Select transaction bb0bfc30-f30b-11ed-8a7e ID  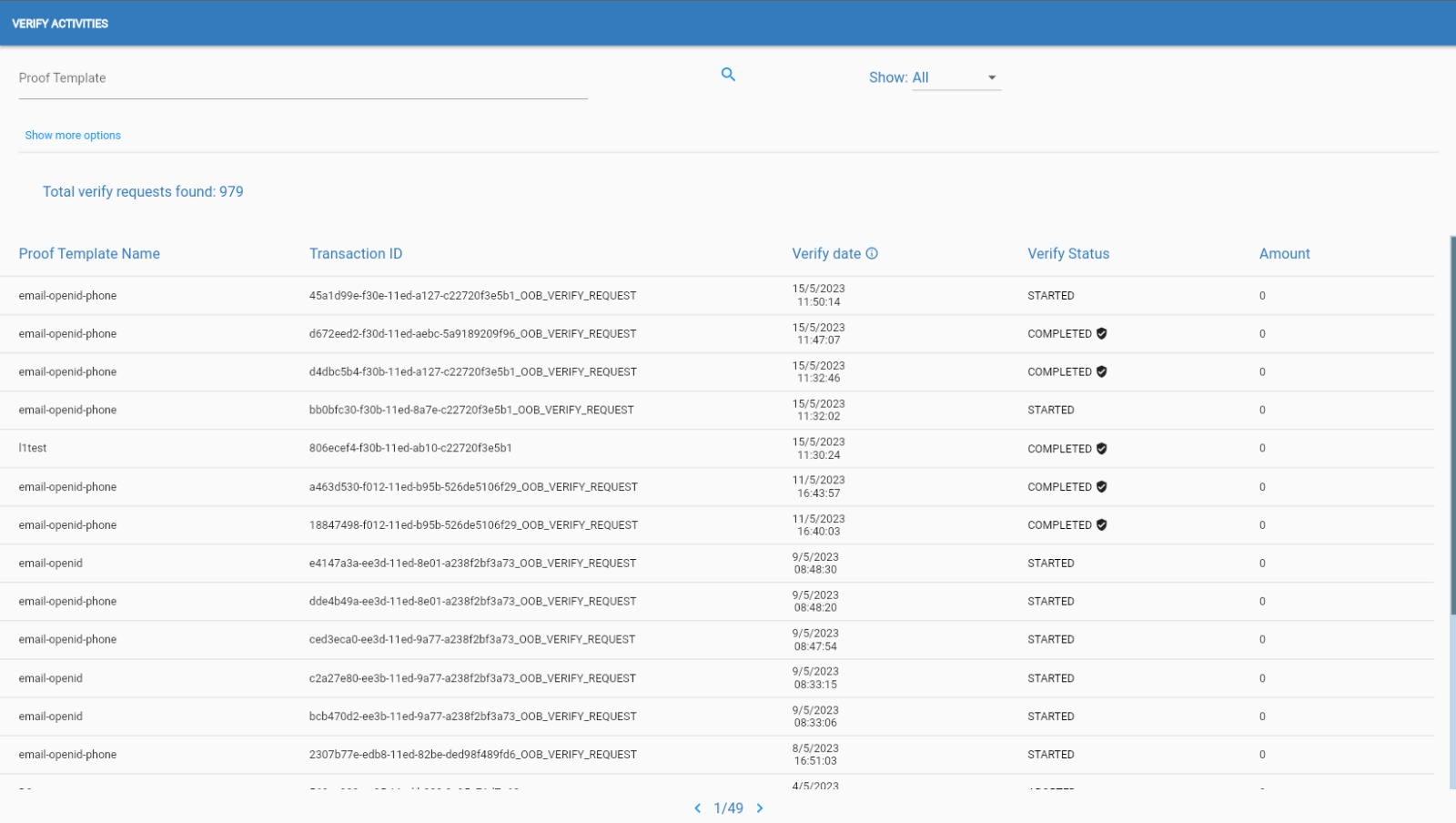[471, 411]
